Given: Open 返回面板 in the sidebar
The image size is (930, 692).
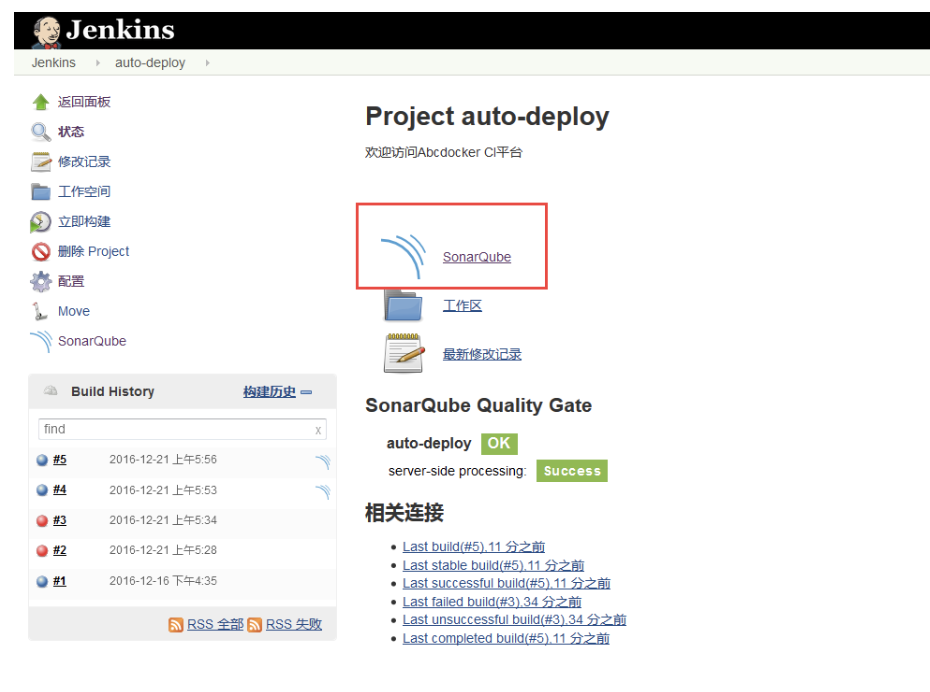Looking at the screenshot, I should click(84, 102).
